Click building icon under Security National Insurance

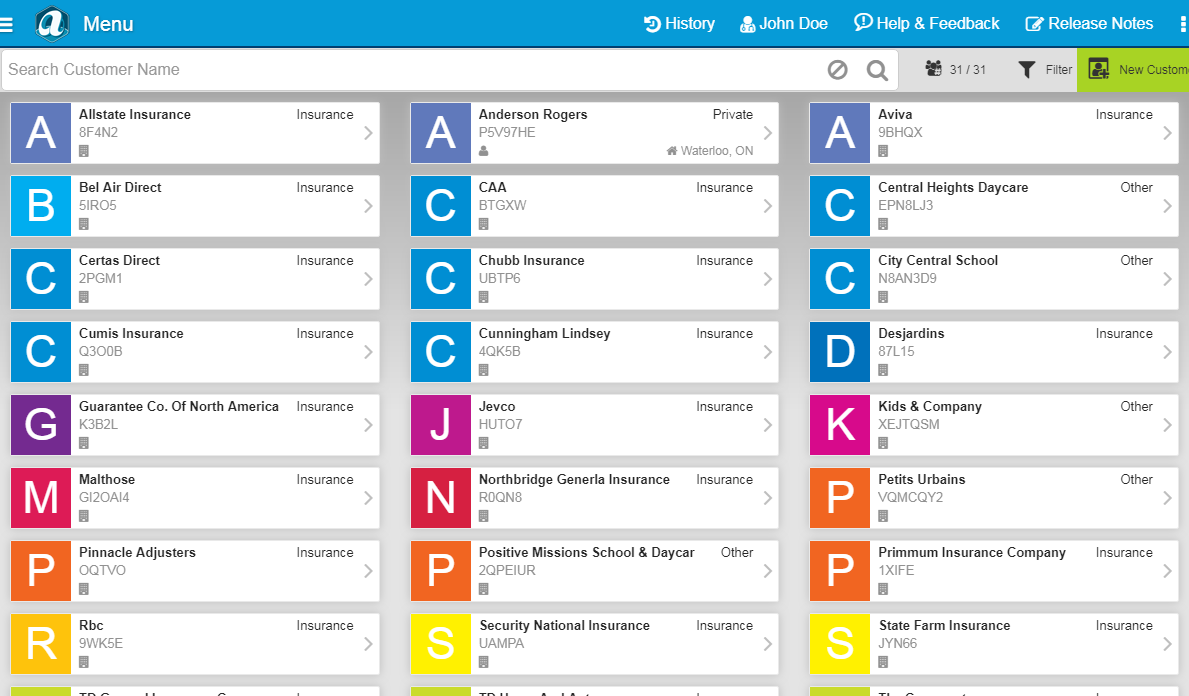(x=484, y=662)
